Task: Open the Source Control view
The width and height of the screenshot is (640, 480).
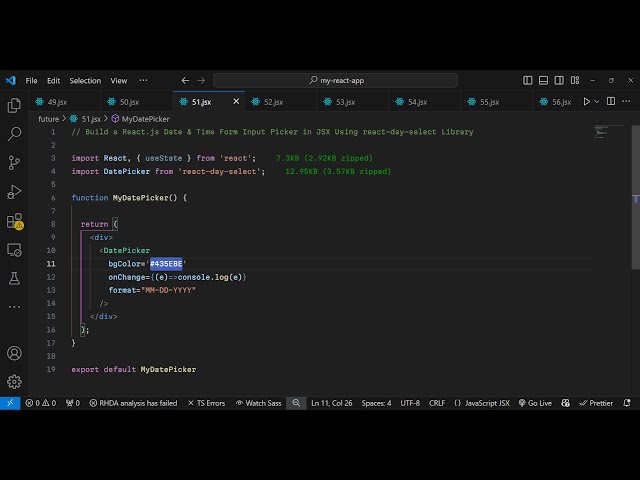Action: (14, 162)
